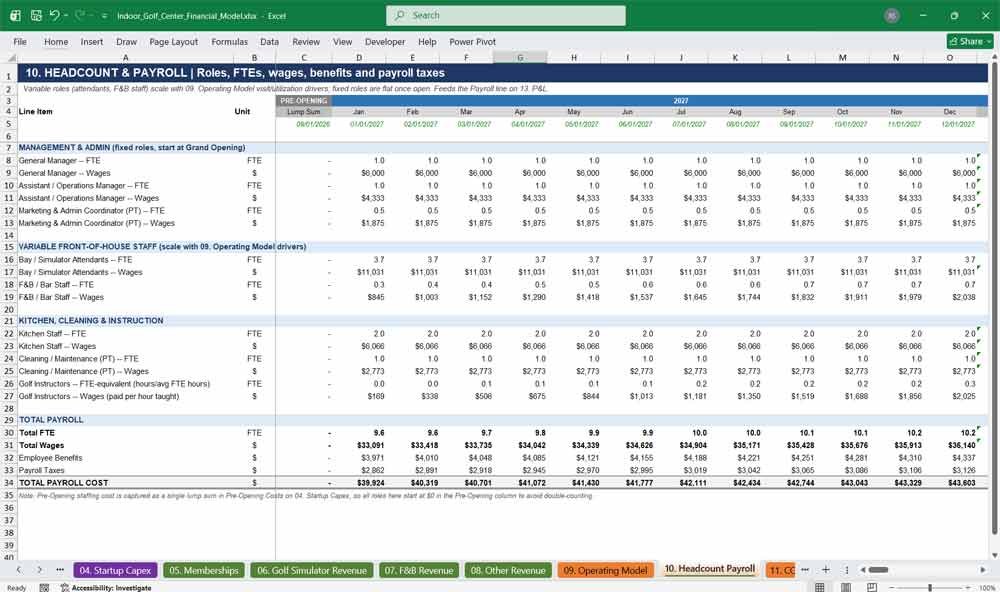Image resolution: width=1000 pixels, height=592 pixels.
Task: Switch to 05. Memberships sheet
Action: click(203, 570)
